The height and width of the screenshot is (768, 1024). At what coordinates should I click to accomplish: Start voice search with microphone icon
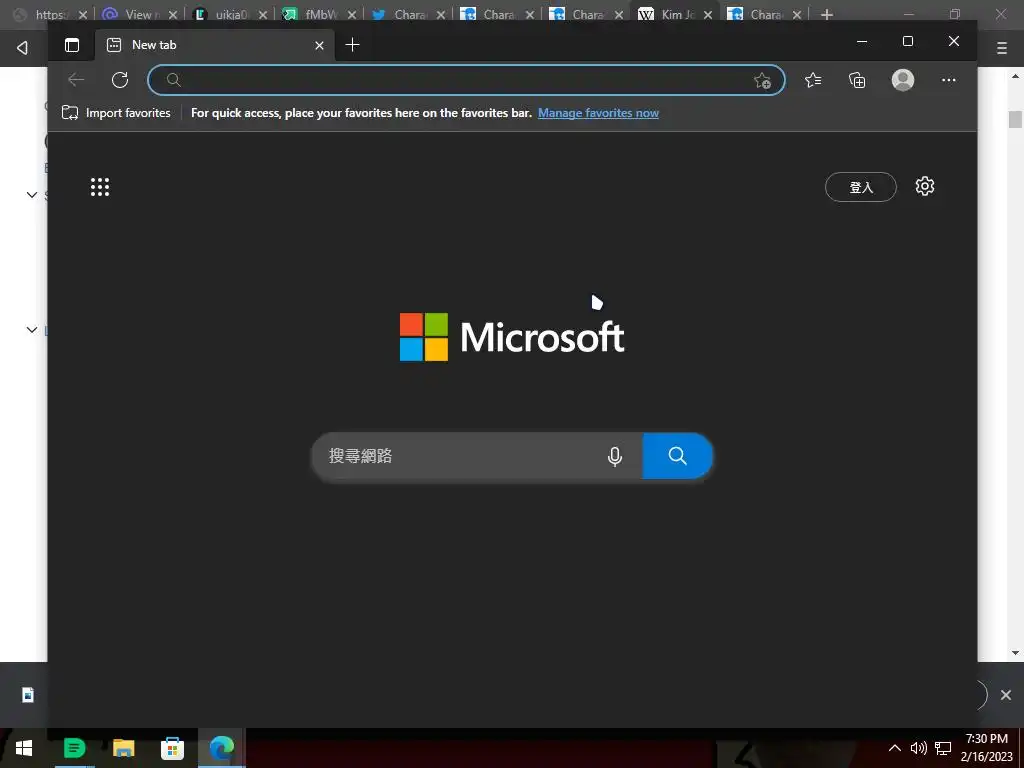click(615, 456)
